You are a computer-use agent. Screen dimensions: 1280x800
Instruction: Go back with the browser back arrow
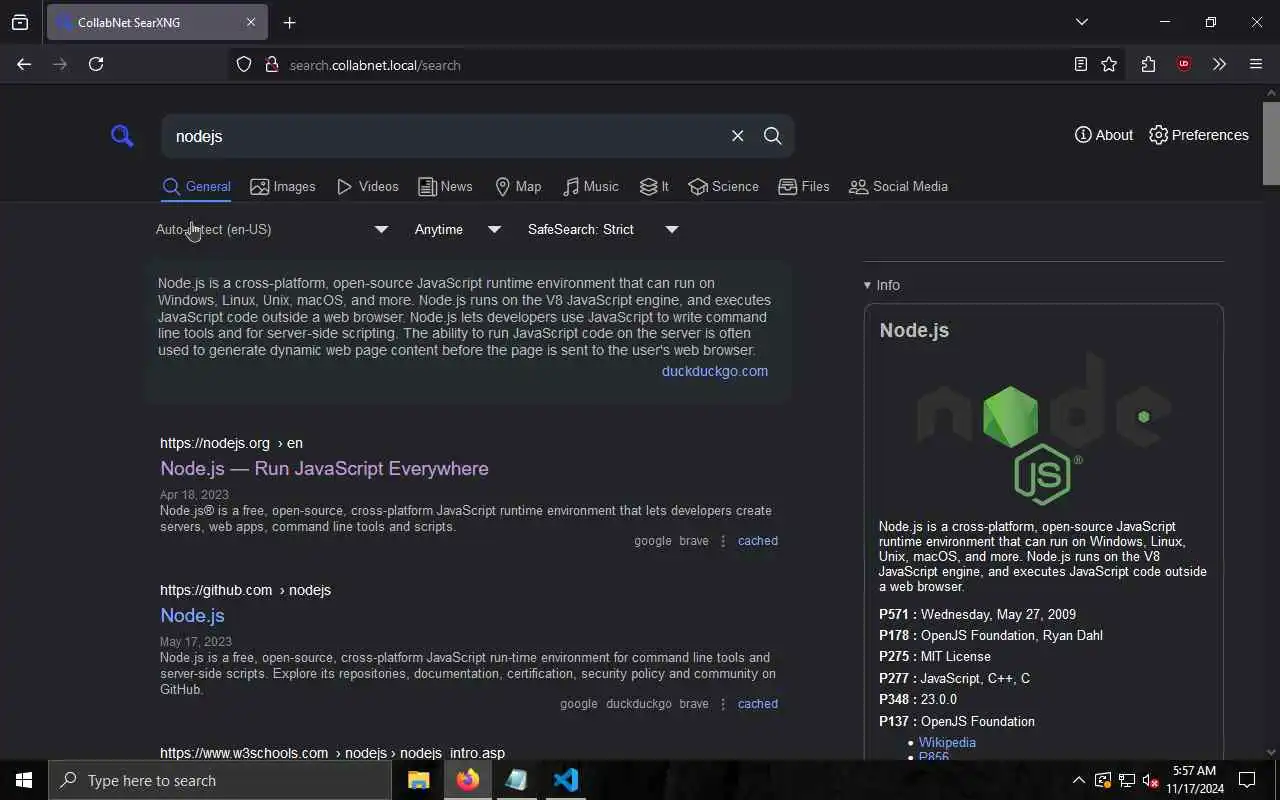(24, 64)
